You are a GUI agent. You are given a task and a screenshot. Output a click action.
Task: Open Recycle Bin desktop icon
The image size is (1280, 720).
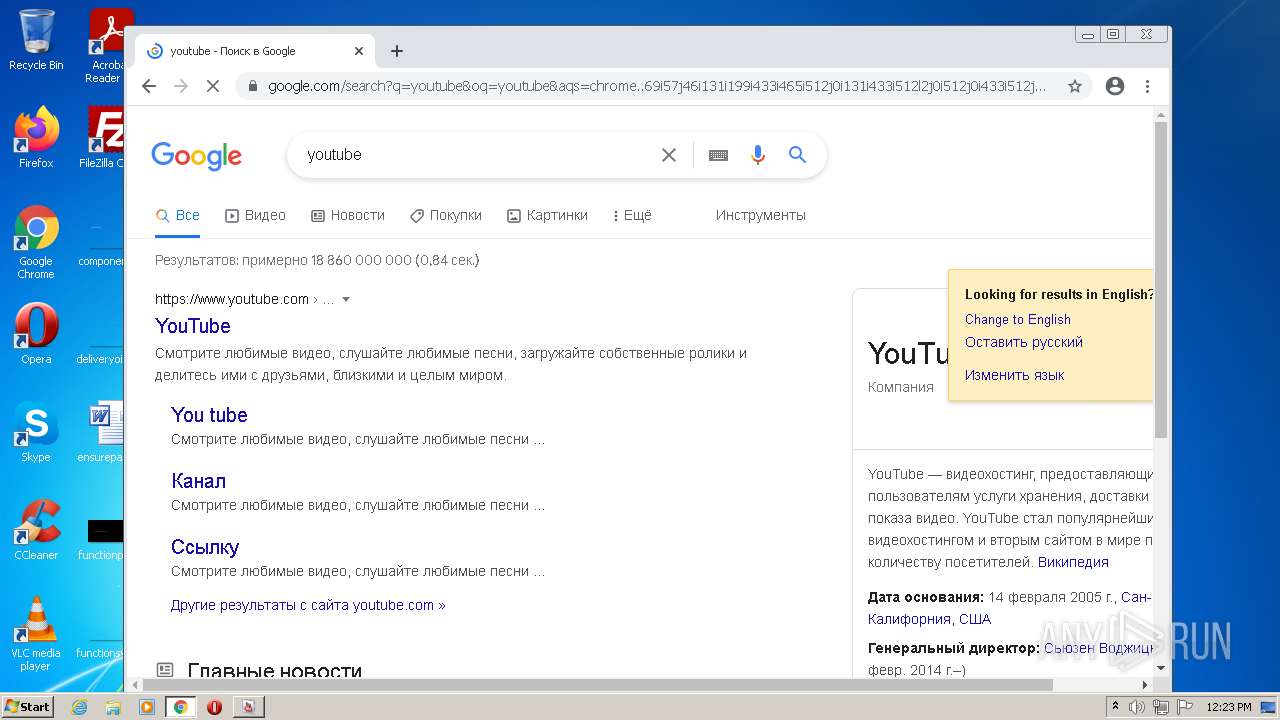pyautogui.click(x=36, y=40)
